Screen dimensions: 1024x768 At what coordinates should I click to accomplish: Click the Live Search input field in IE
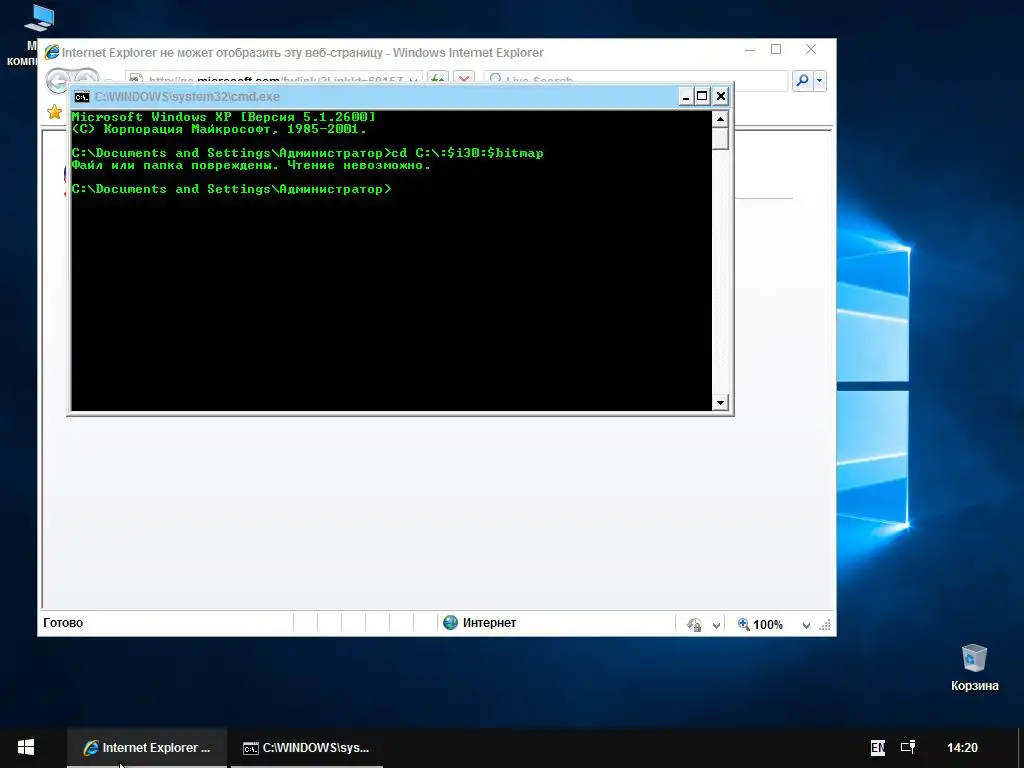point(635,80)
